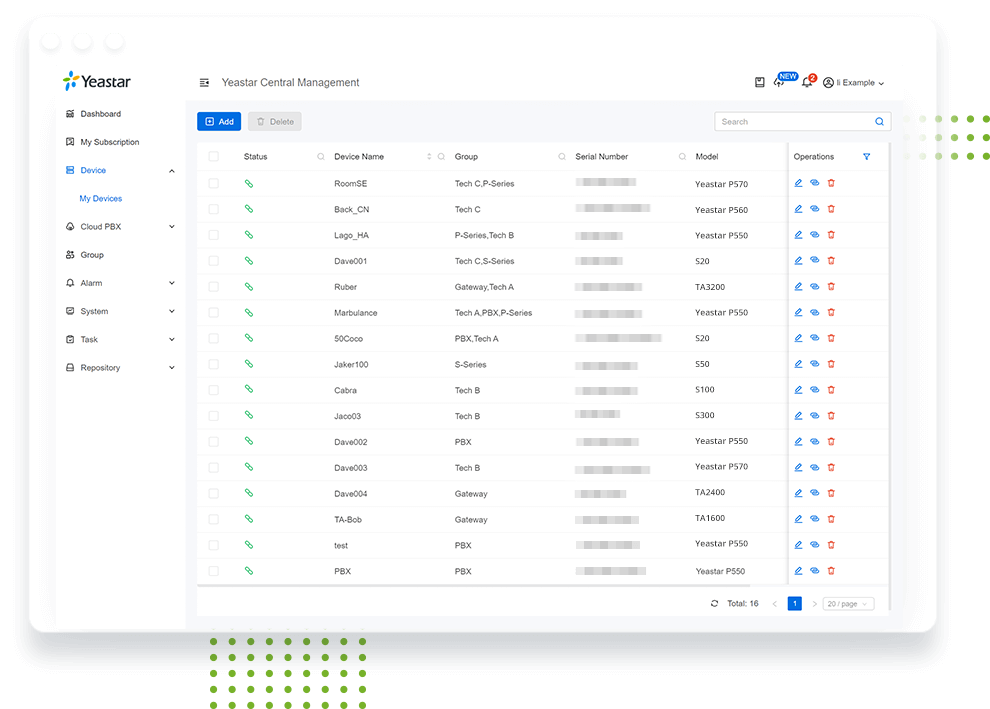
Task: Click the search magnifier icon in the search box
Action: pyautogui.click(x=879, y=122)
